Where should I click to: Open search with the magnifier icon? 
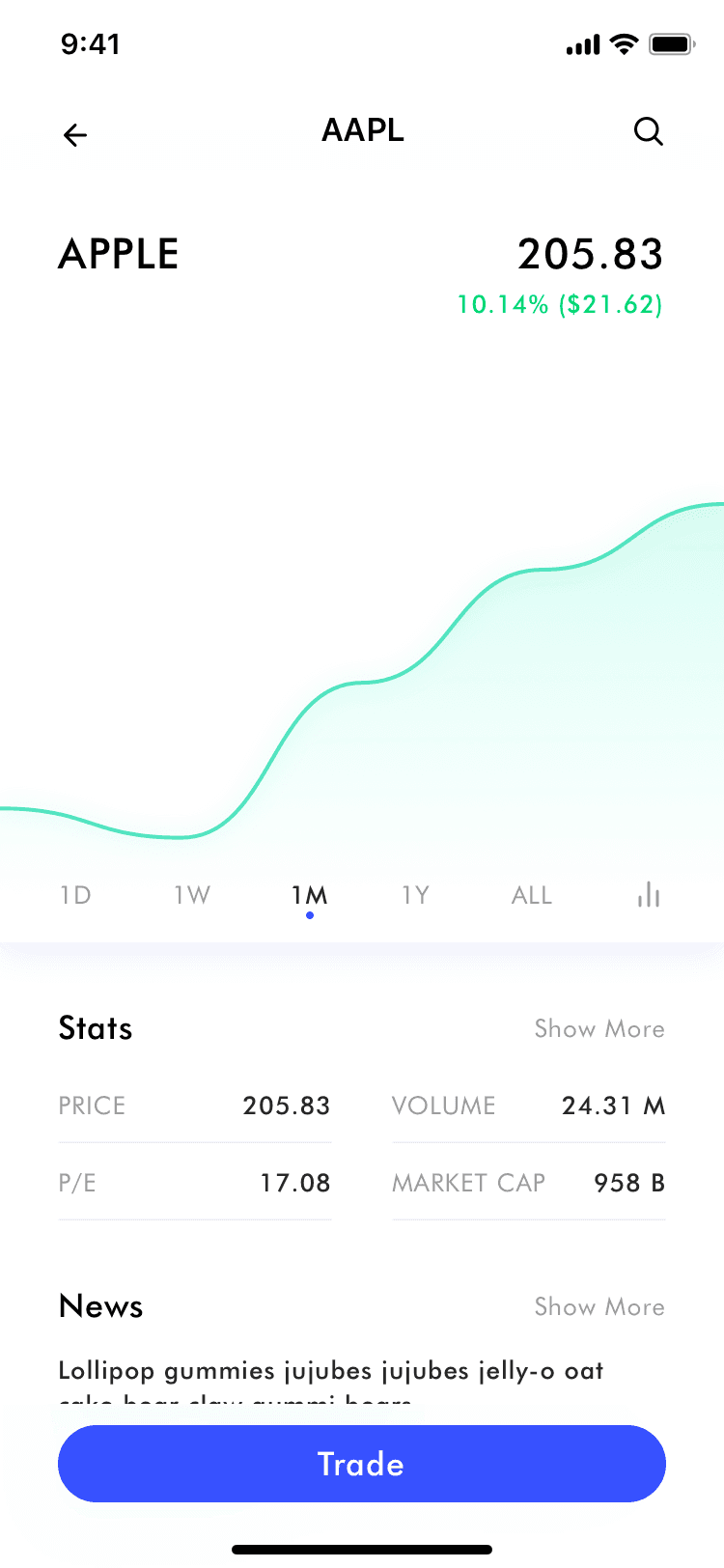click(649, 131)
